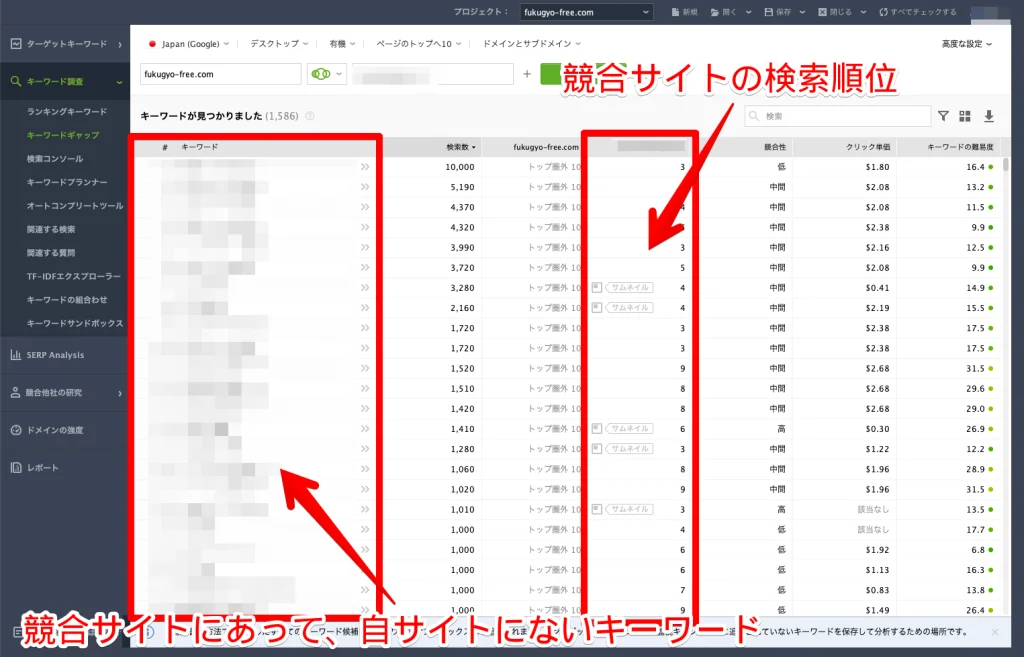1024x657 pixels.
Task: Sort by 検索数 column header
Action: point(460,147)
